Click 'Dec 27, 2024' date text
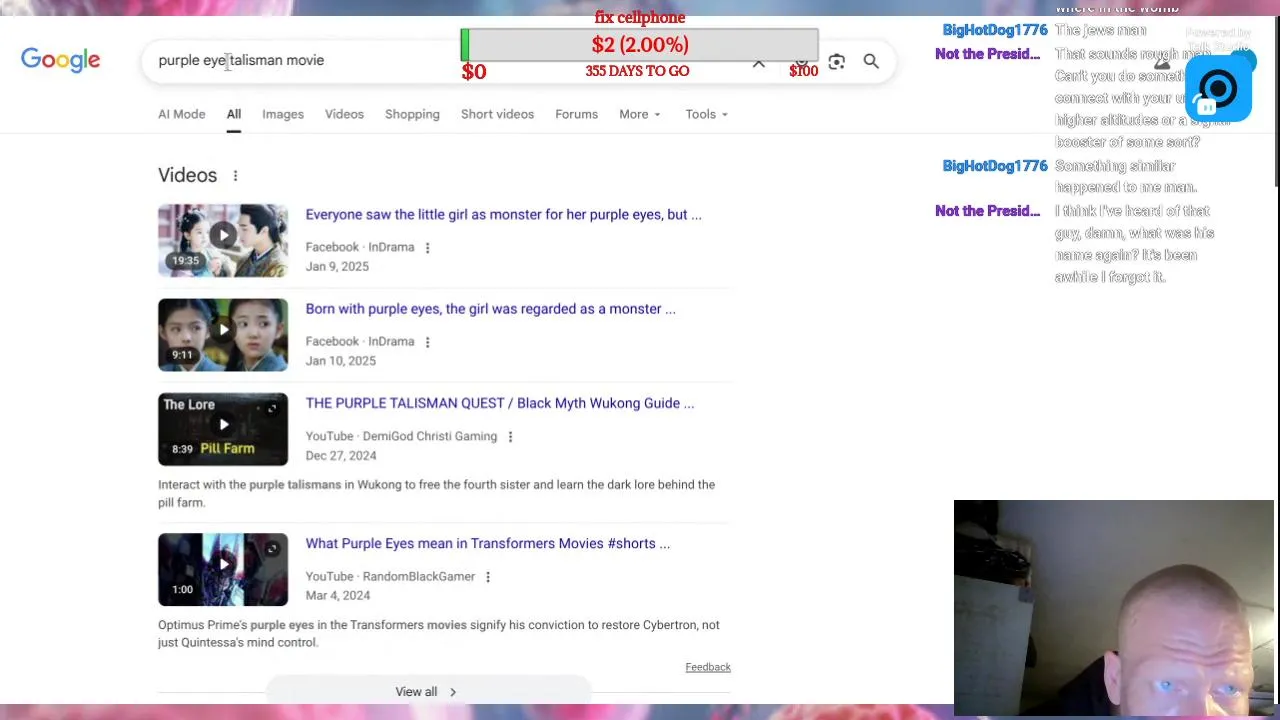Screen dimensions: 1280x720 pyautogui.click(x=341, y=455)
